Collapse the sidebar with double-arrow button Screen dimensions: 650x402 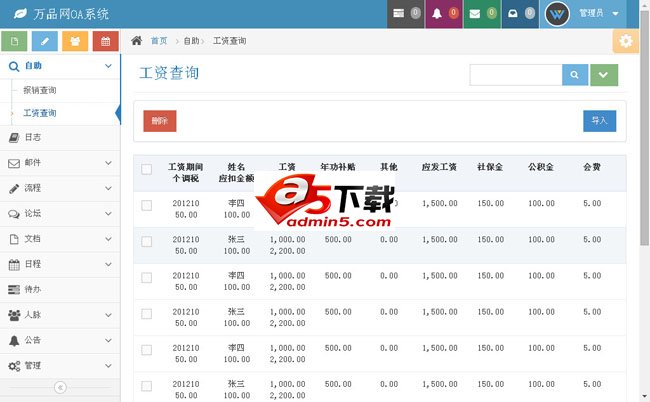click(60, 387)
